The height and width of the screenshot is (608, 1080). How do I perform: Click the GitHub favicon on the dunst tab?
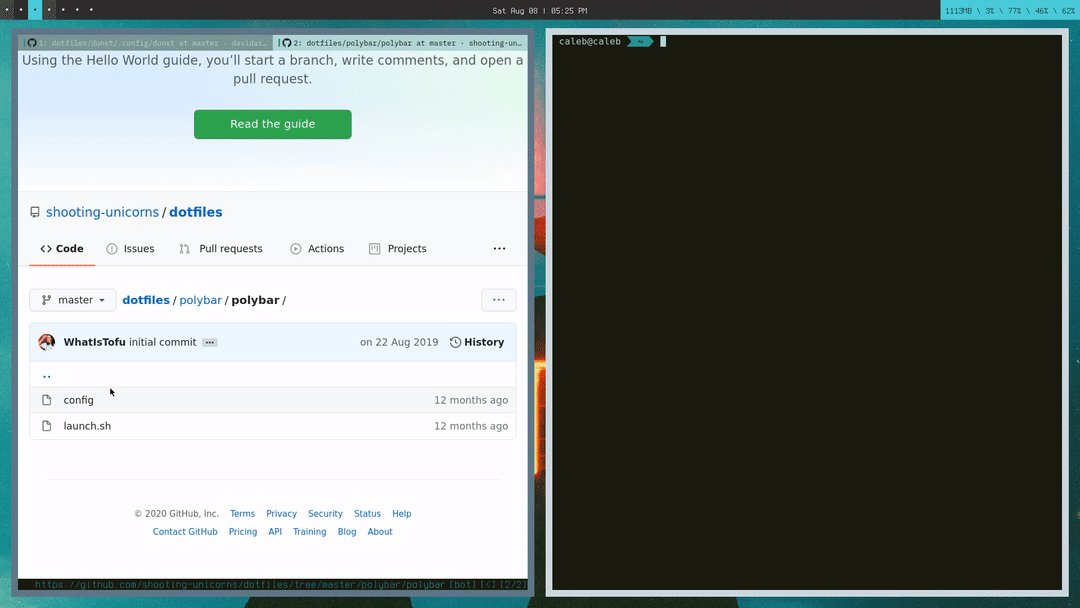32,43
